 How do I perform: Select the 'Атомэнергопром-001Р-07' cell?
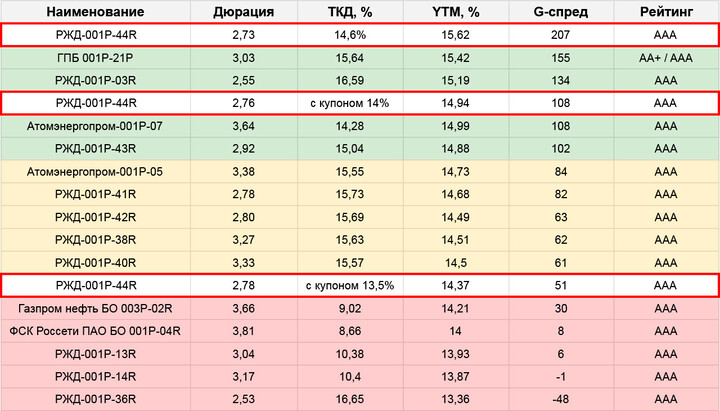(x=96, y=126)
